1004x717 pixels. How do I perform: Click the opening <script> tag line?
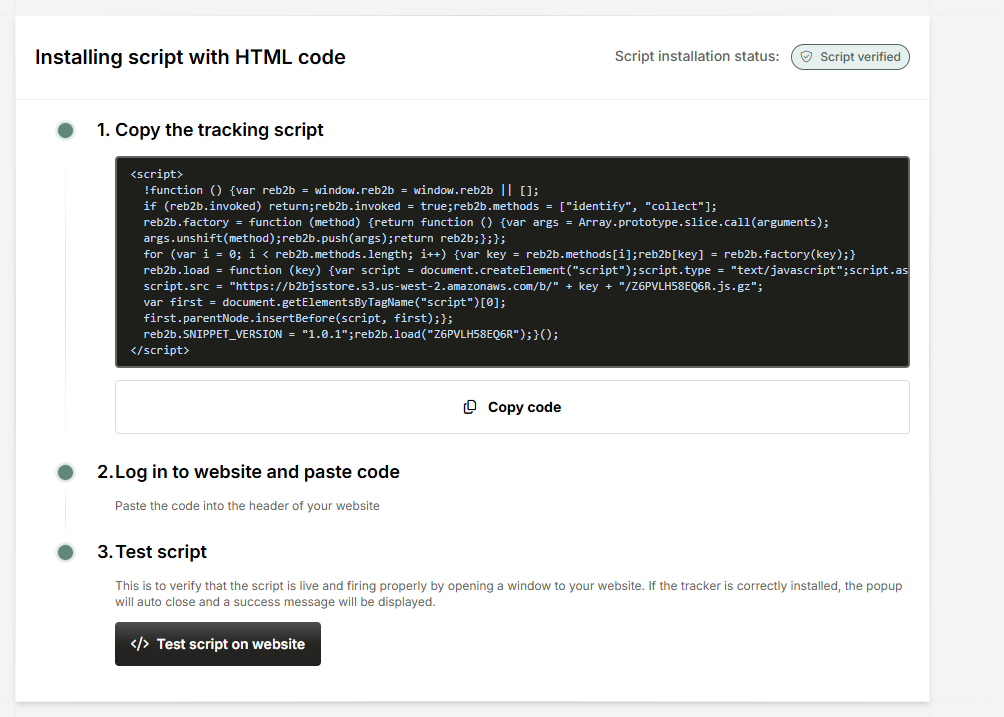click(x=157, y=174)
